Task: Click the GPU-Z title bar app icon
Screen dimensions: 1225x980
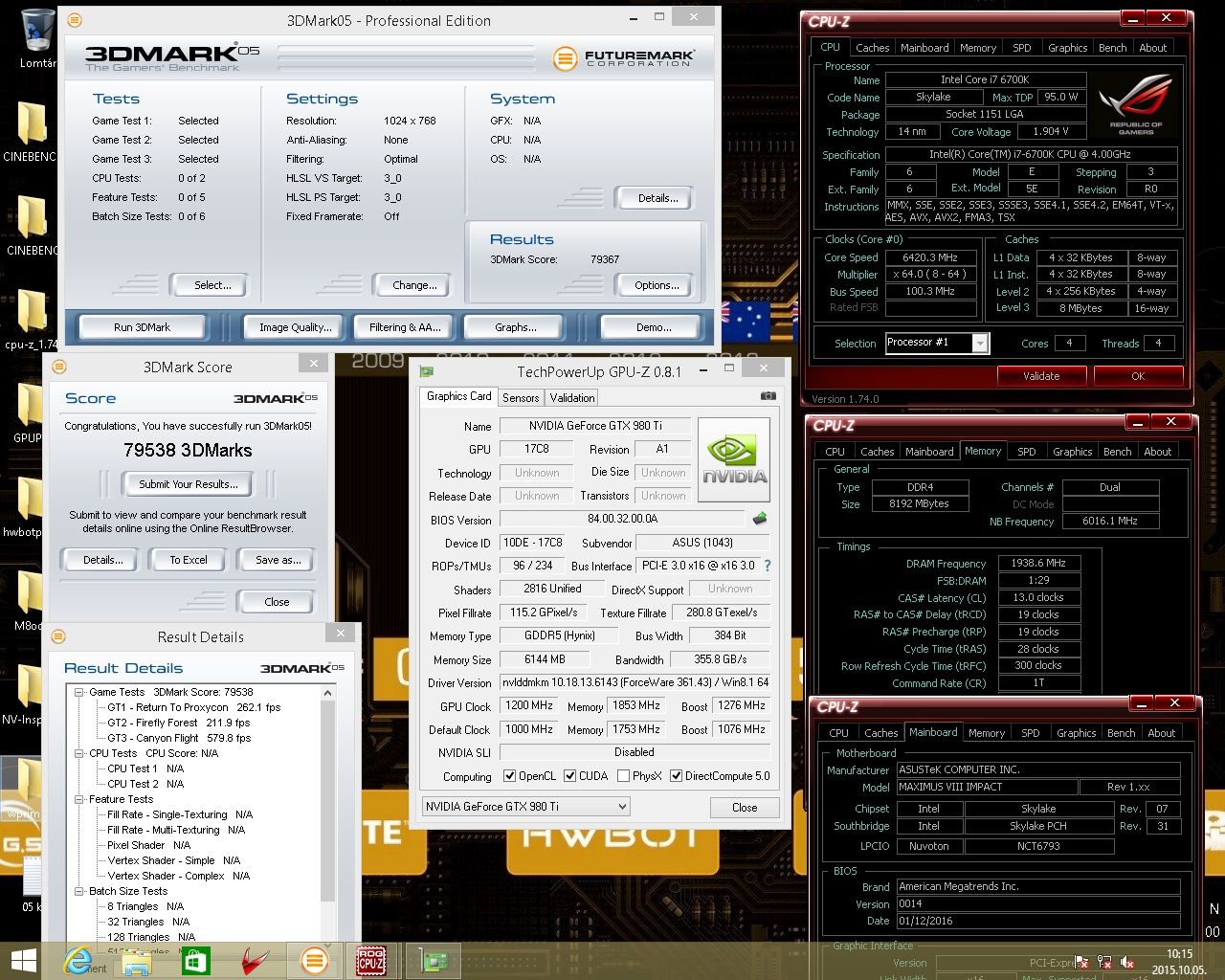Action: click(427, 371)
